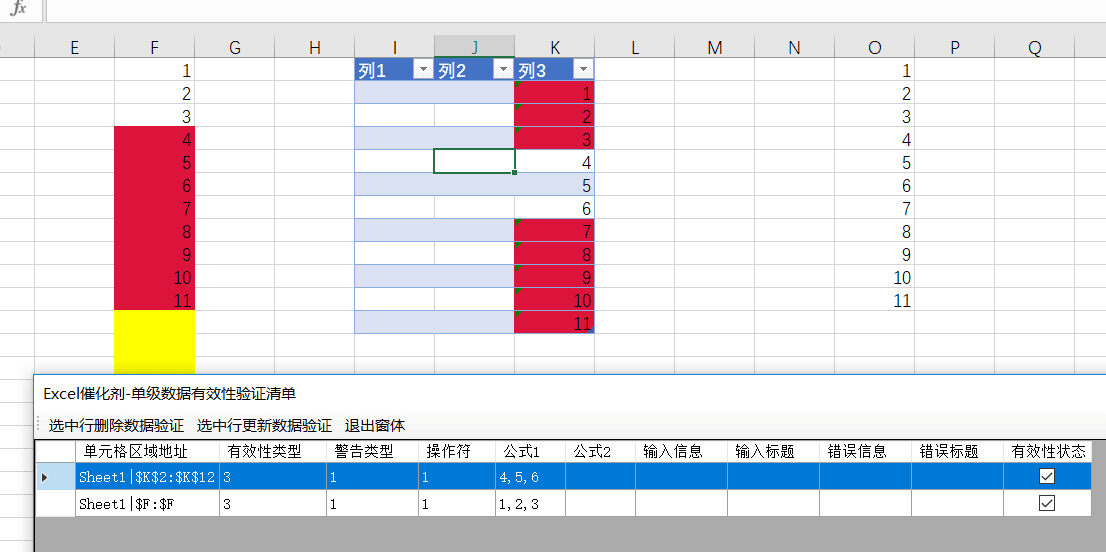Viewport: 1106px width, 552px height.
Task: Click 有效性类型 grid column header
Action: pyautogui.click(x=273, y=451)
